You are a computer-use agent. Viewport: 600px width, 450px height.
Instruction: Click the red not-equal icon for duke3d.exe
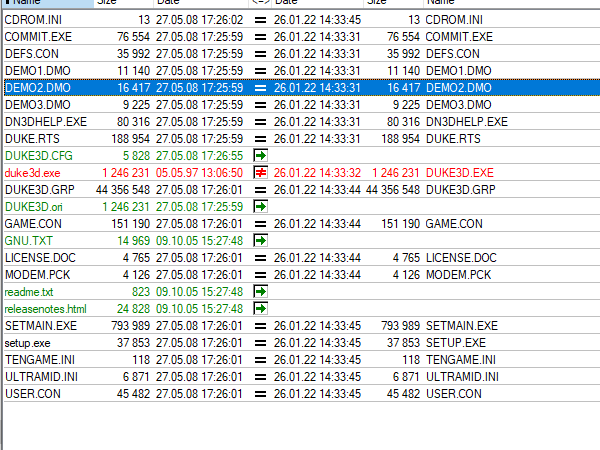coord(260,173)
